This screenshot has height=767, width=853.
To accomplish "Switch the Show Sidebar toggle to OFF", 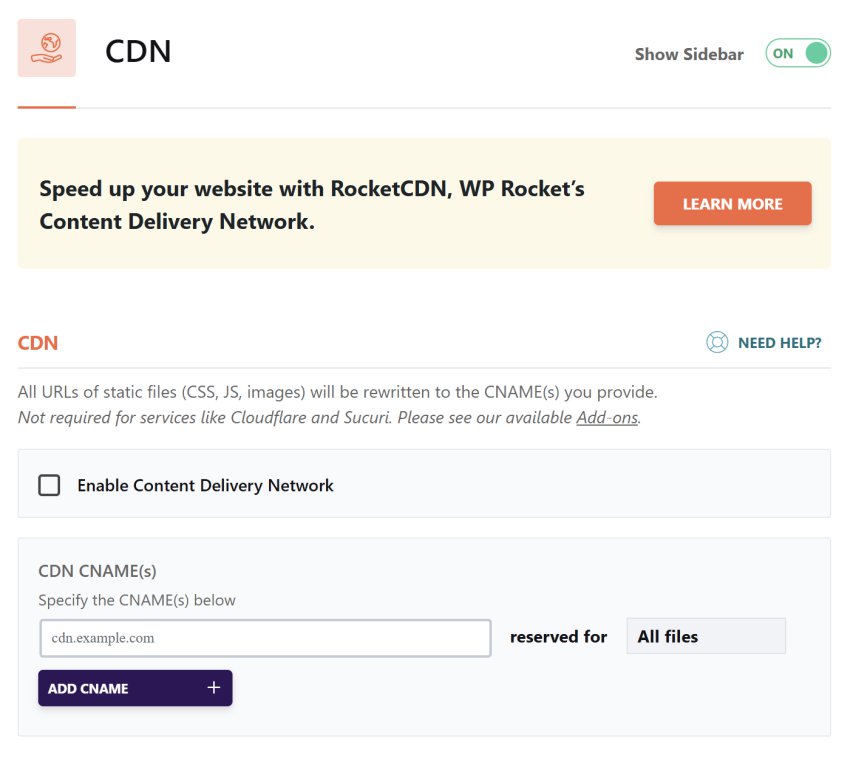I will (797, 53).
